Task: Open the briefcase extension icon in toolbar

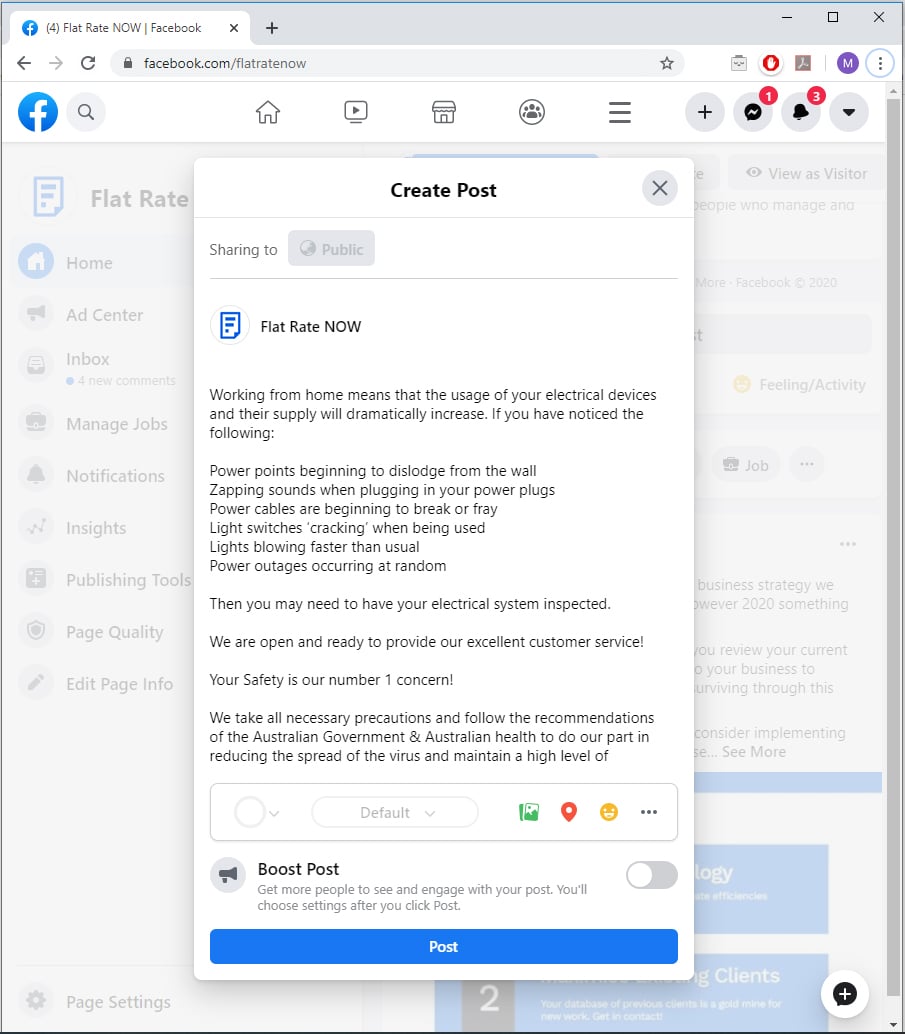Action: tap(739, 63)
